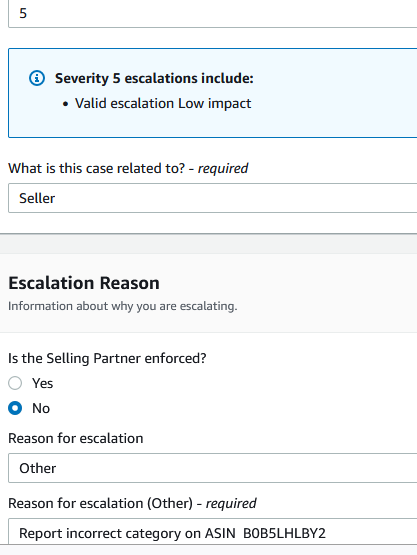Click 'Is the Selling Partner enforced?' question label
This screenshot has width=417, height=555.
[107, 358]
